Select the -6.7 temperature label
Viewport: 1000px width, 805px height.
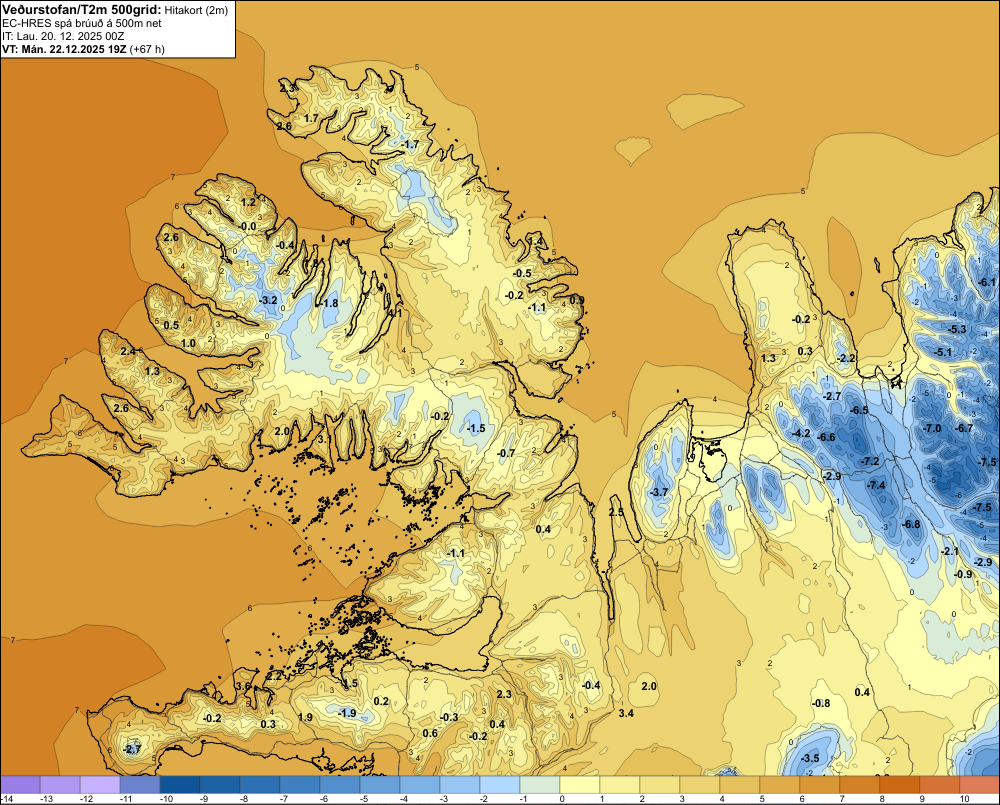click(964, 428)
